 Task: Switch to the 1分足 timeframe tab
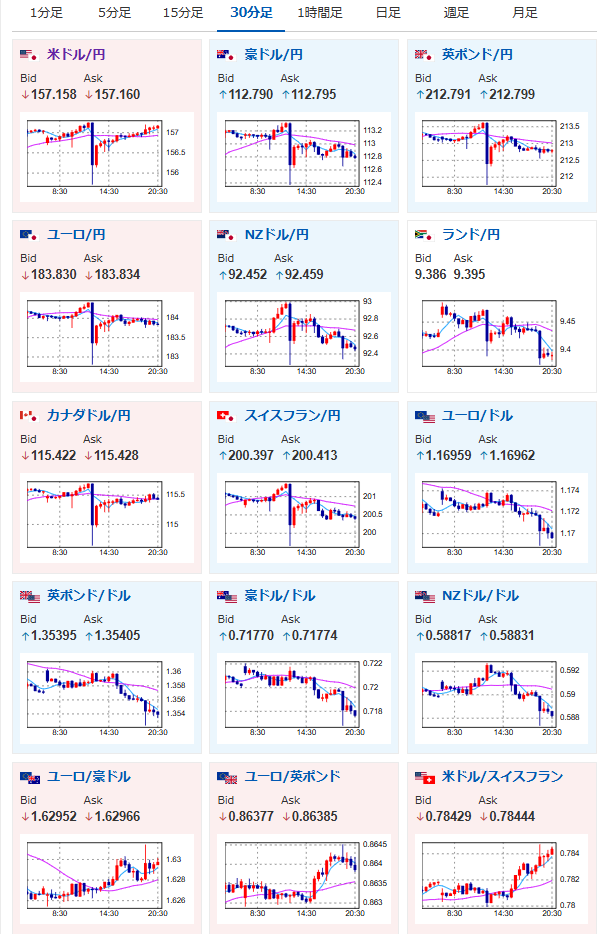[46, 13]
